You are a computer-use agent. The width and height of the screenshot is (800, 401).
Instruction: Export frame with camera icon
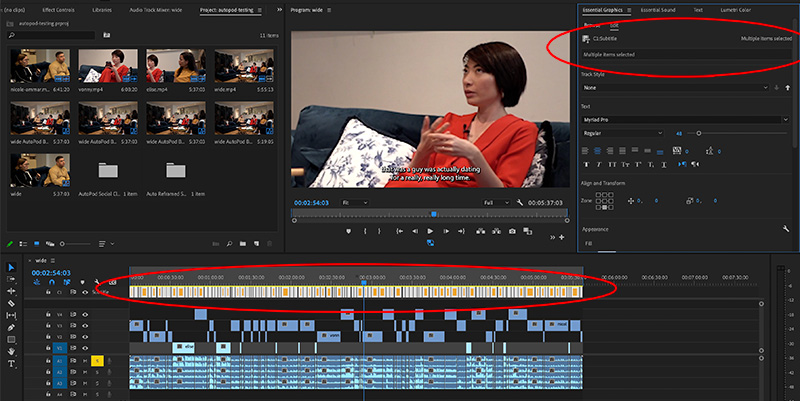512,231
